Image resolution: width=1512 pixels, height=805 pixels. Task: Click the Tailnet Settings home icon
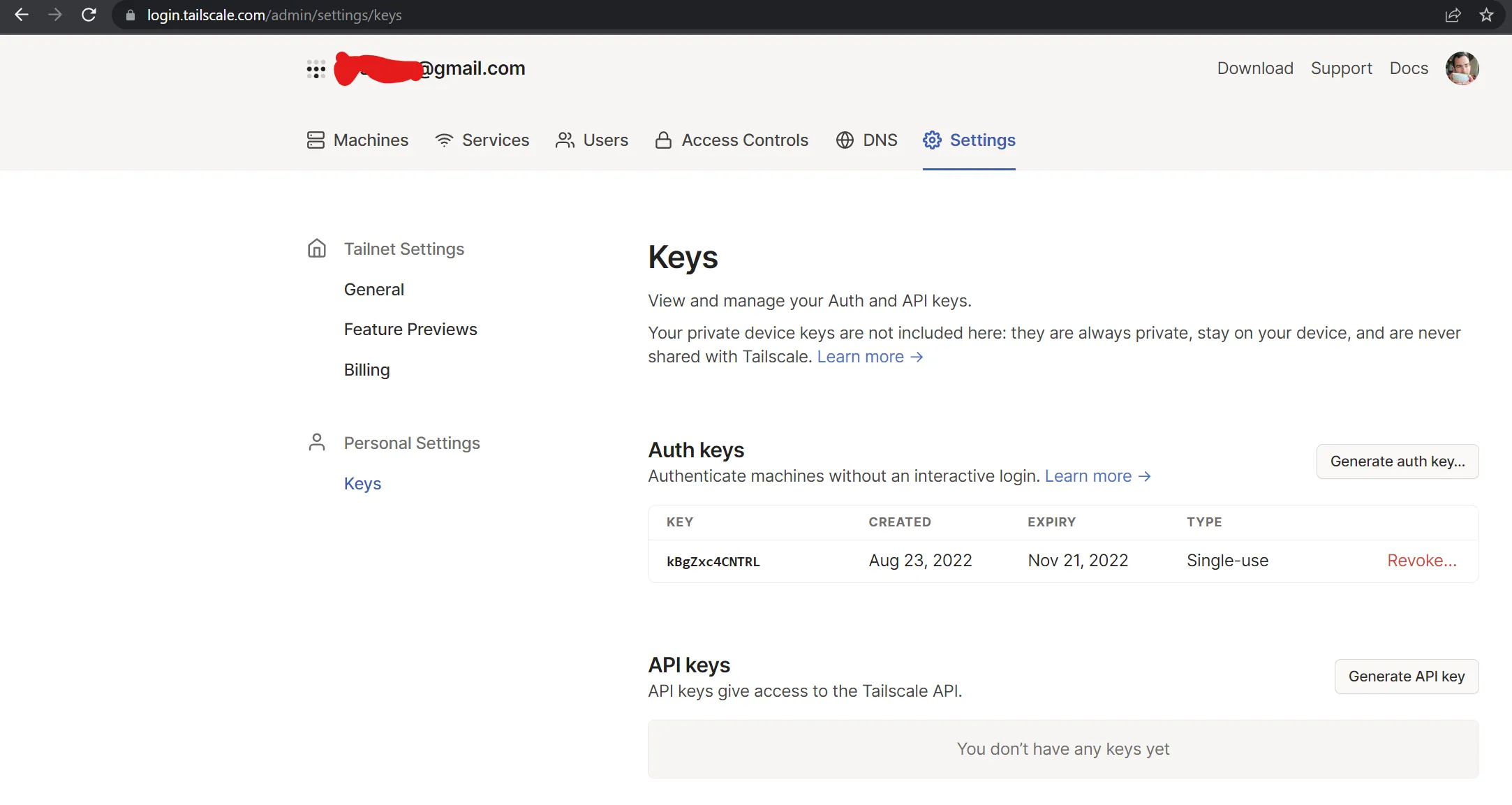[316, 249]
